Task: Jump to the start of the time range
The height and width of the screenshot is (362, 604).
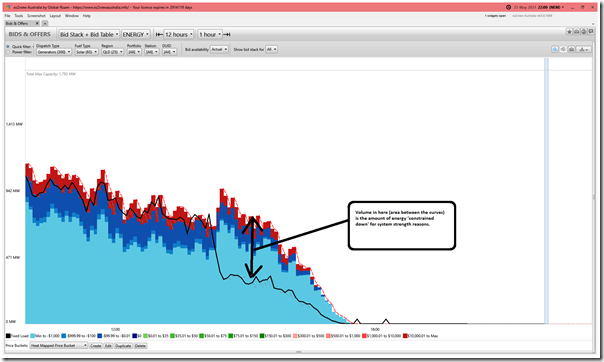Action: (159, 35)
